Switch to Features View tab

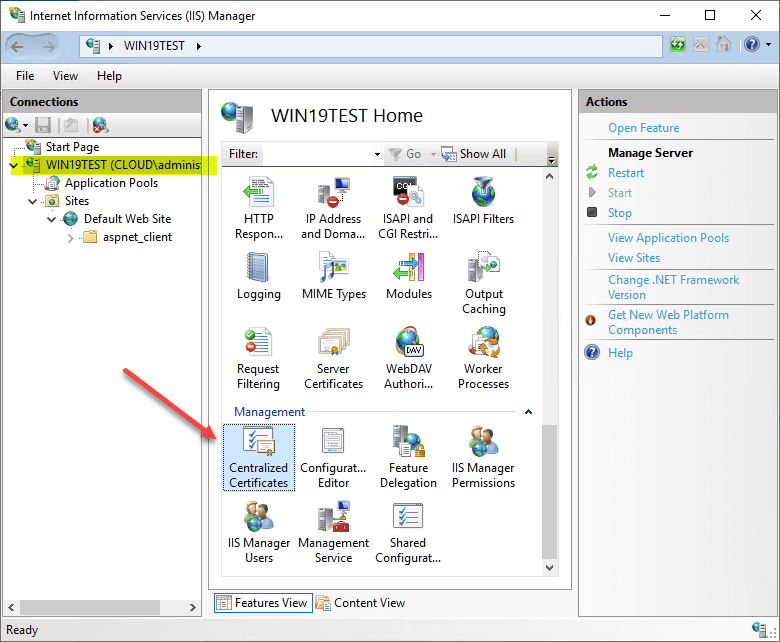[263, 603]
